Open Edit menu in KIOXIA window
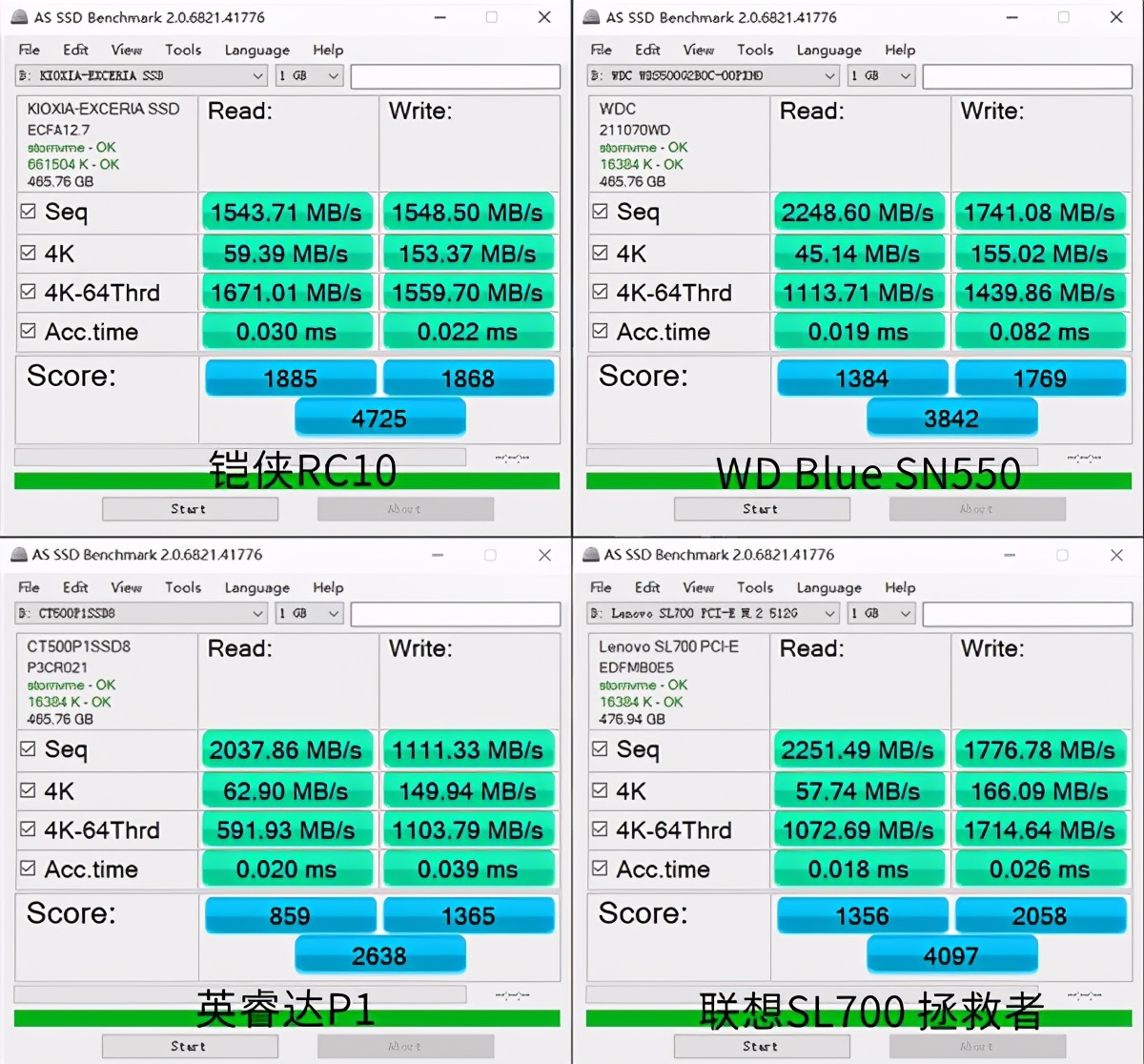The width and height of the screenshot is (1144, 1064). [x=75, y=50]
